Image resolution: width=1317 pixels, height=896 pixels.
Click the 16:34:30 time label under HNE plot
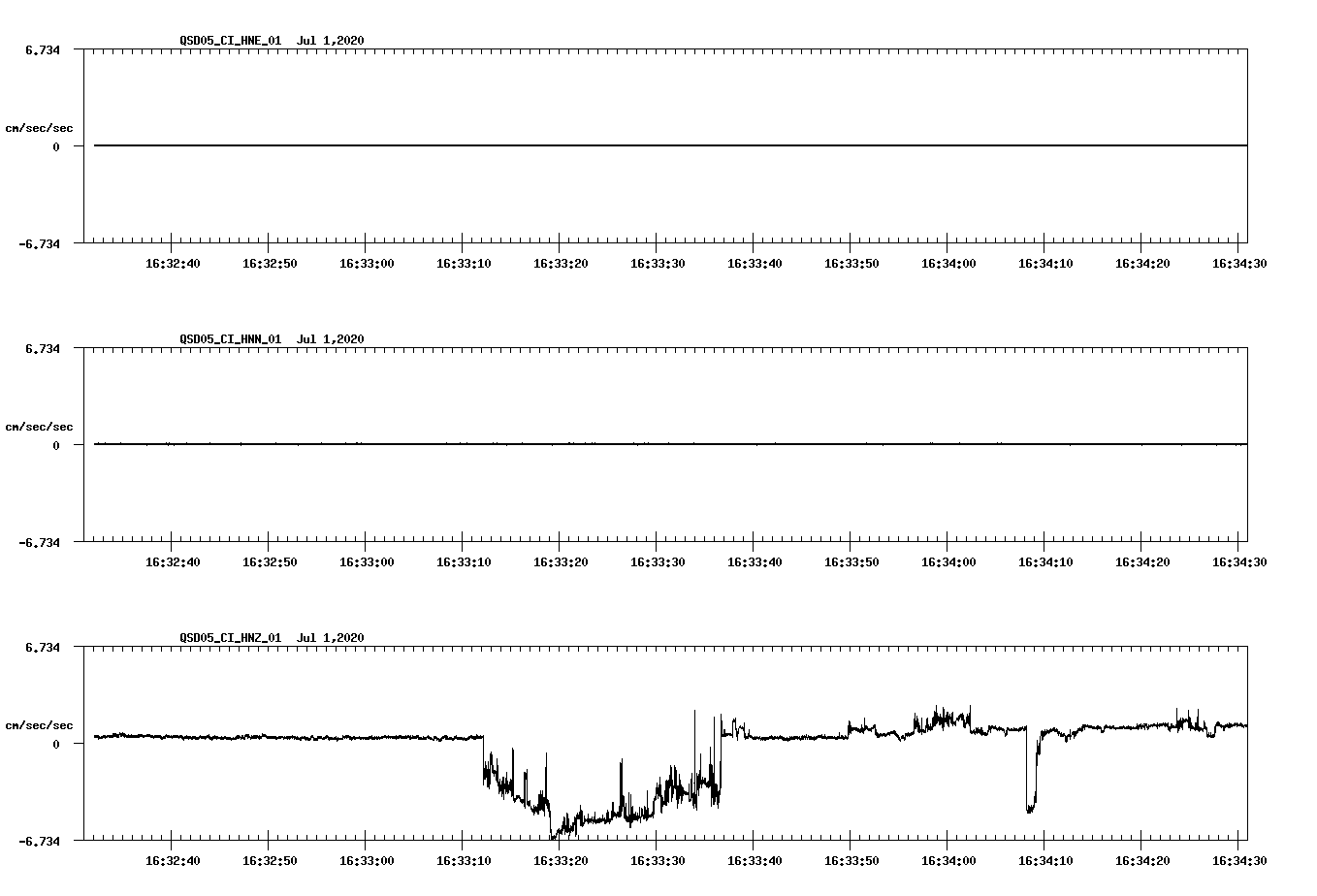(1239, 264)
